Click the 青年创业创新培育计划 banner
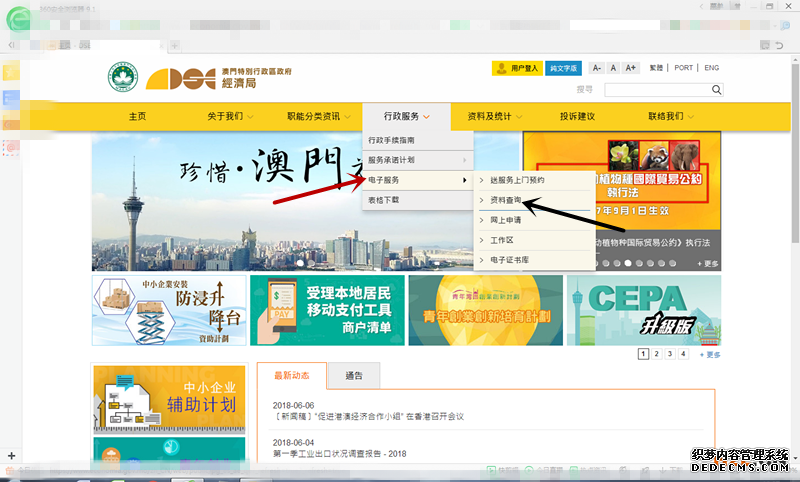800x482 pixels. (x=486, y=311)
